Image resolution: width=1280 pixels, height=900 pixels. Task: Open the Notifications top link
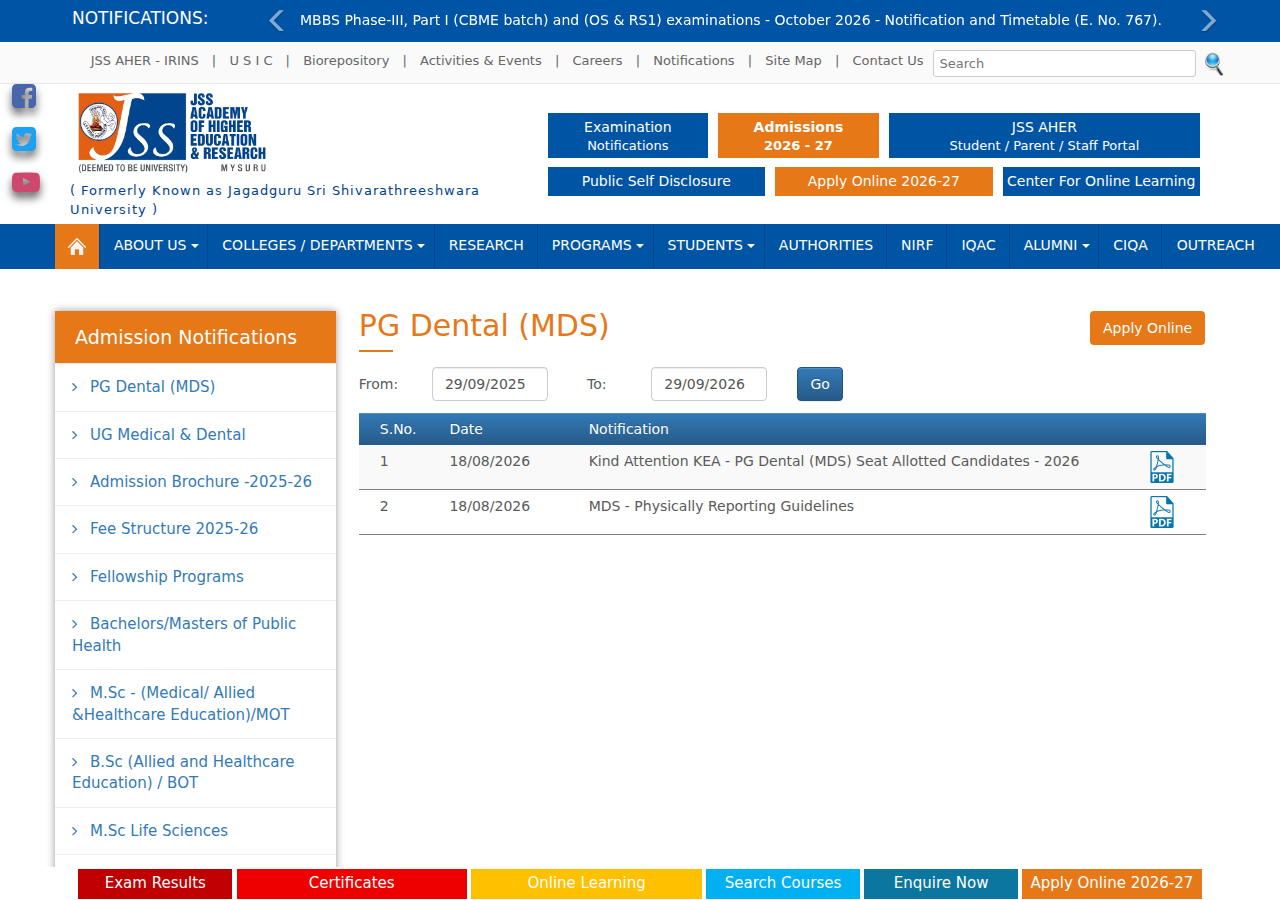[x=694, y=61]
